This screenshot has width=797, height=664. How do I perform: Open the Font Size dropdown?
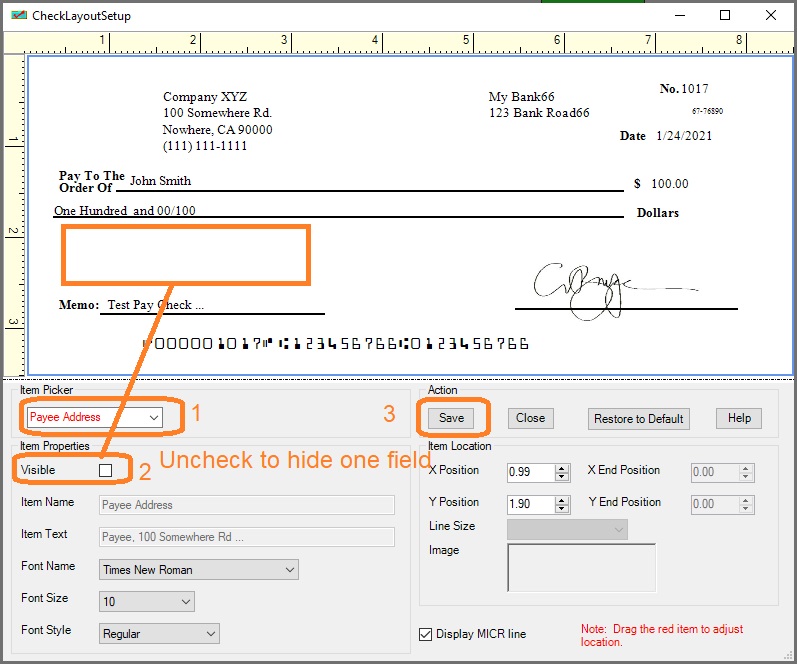click(x=185, y=602)
